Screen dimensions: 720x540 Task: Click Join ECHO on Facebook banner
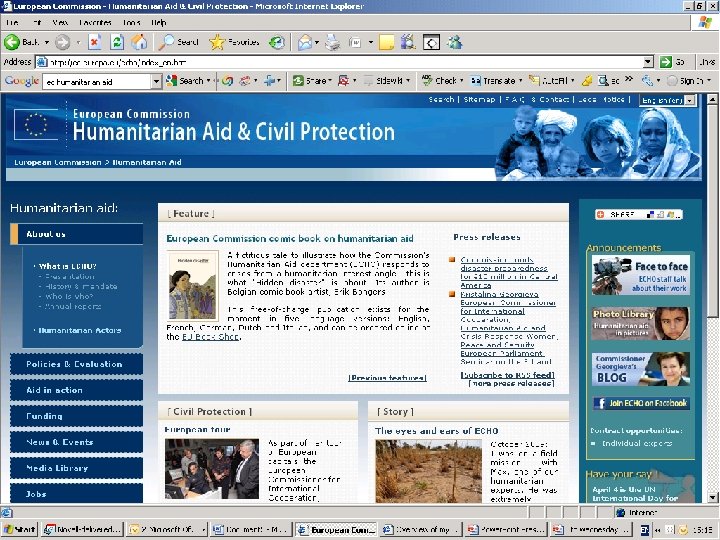pos(641,403)
